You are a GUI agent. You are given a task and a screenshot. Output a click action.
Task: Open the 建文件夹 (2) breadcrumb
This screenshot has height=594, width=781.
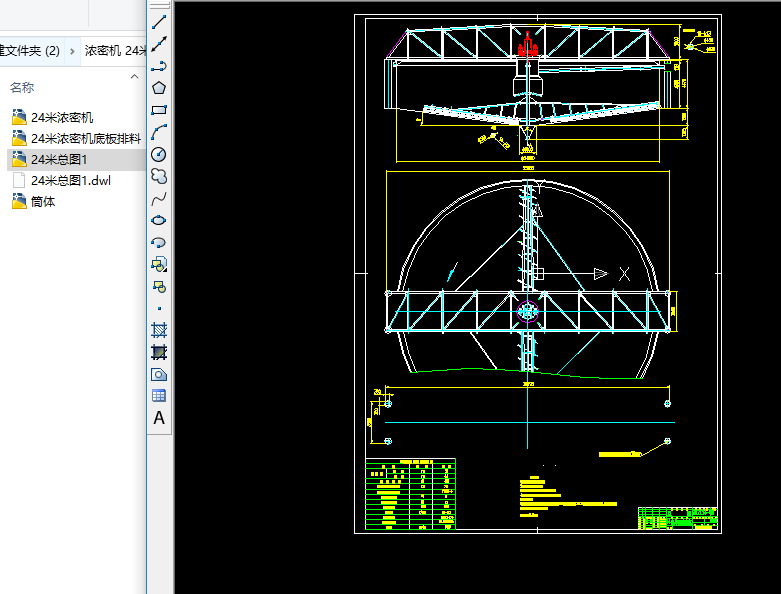[30, 50]
